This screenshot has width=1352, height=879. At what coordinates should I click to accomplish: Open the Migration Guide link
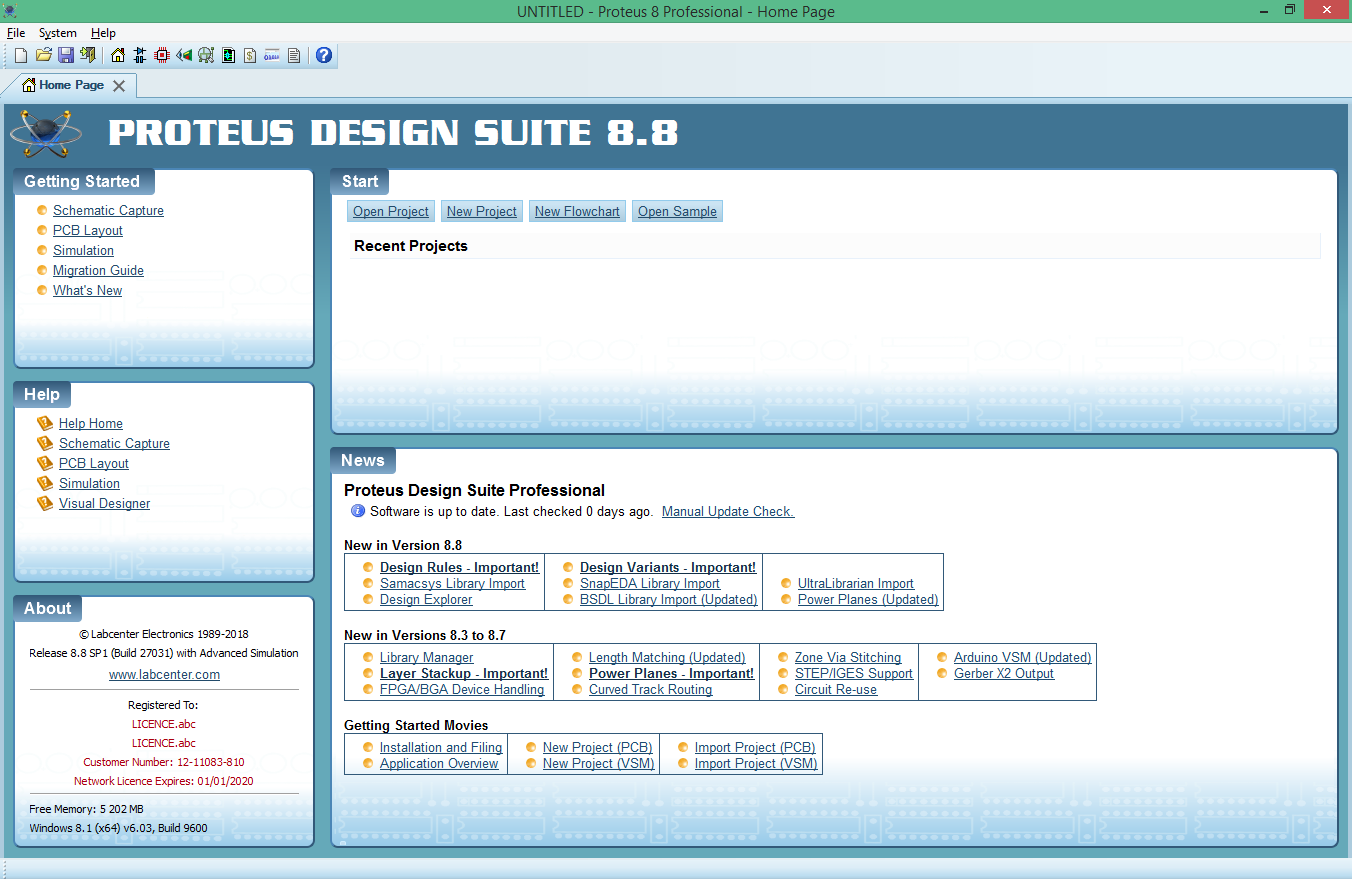coord(98,271)
